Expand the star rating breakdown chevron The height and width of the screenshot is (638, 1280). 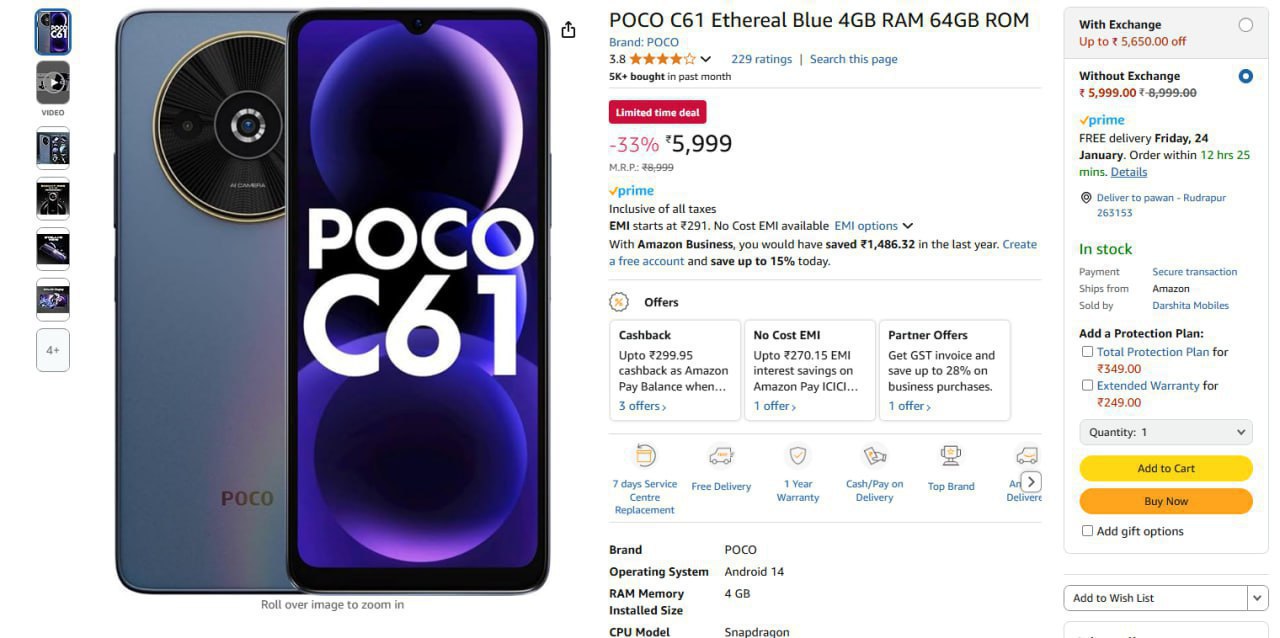pos(706,60)
